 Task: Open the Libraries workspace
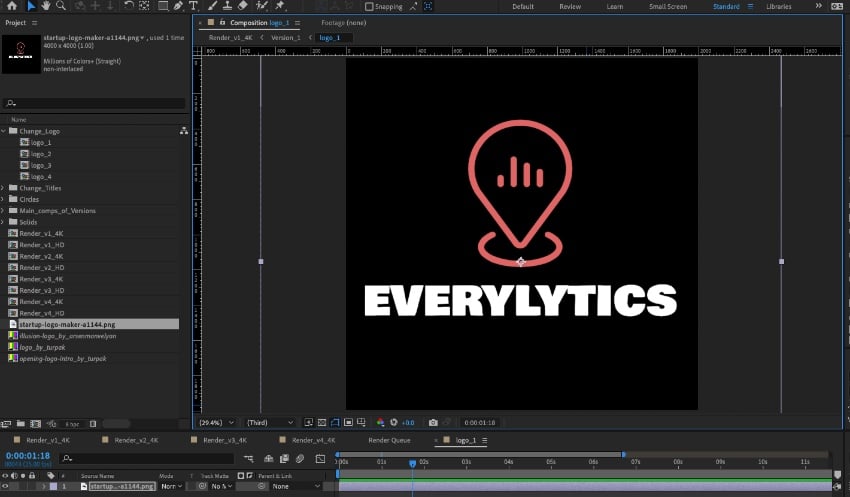(x=778, y=7)
